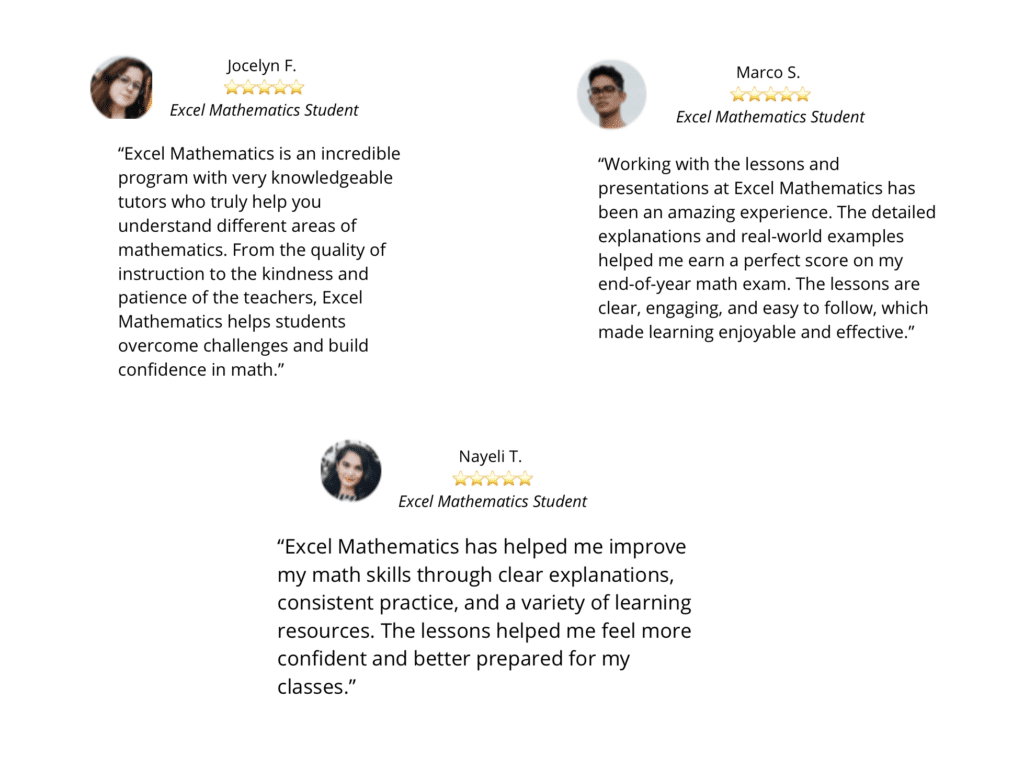Click Marco's testimonial about a perfect score
Screen dimensions: 1024x767
(x=767, y=248)
